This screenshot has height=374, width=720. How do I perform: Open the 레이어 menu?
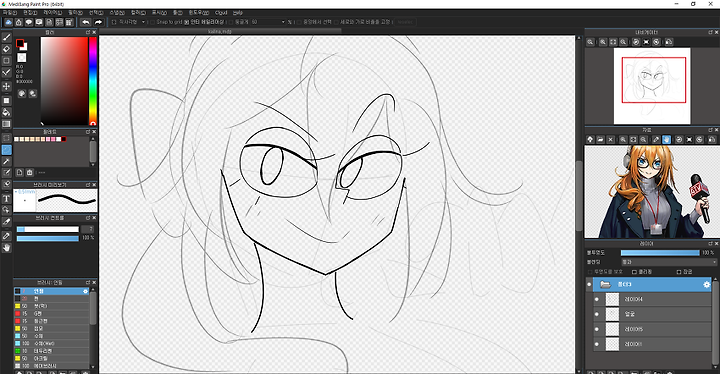tap(52, 13)
